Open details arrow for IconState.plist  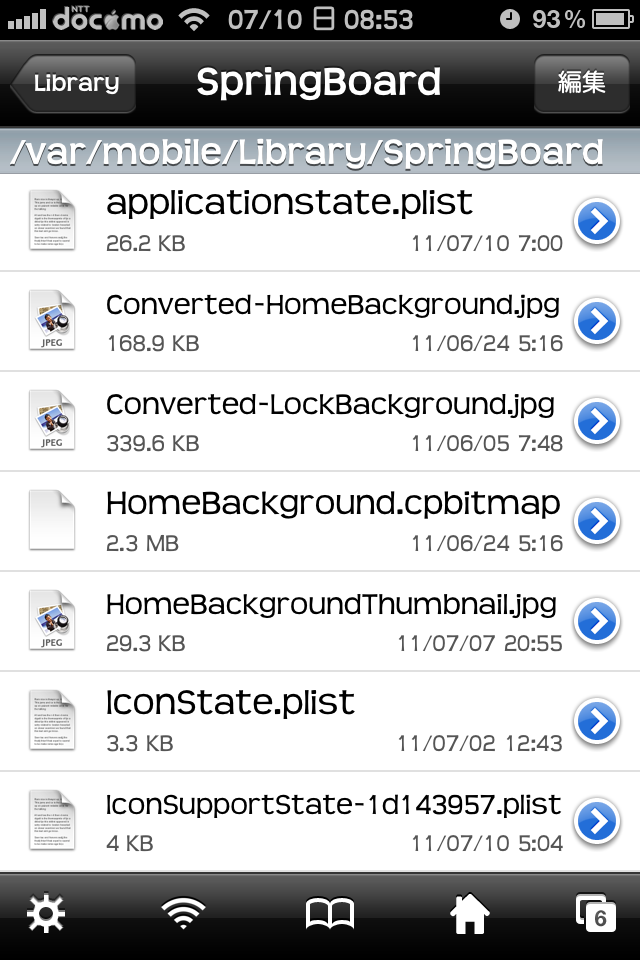pos(597,721)
